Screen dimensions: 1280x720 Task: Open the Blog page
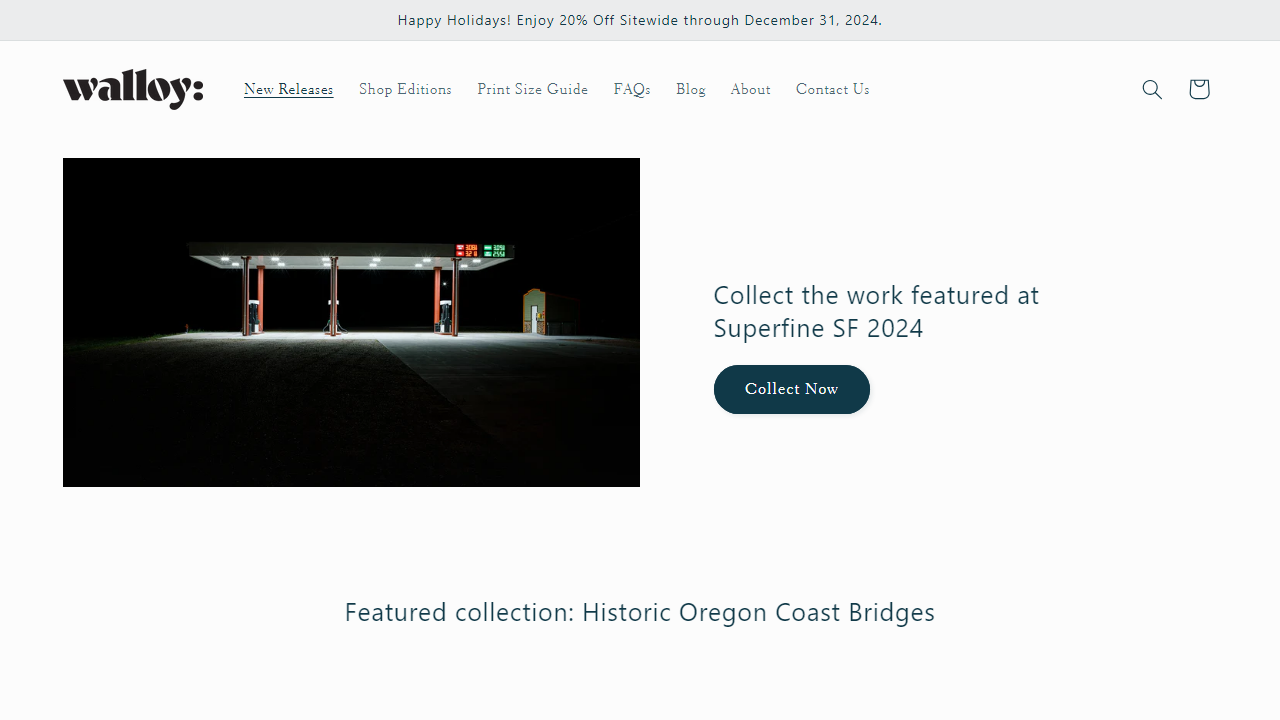[x=690, y=89]
